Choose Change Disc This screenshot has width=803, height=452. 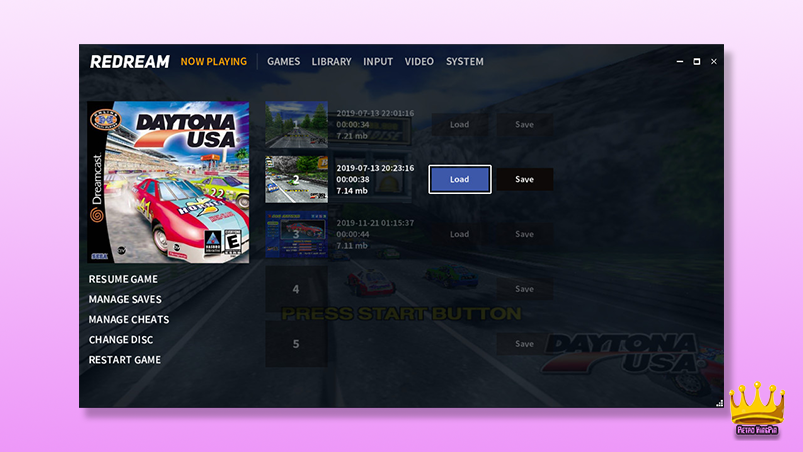(x=121, y=339)
